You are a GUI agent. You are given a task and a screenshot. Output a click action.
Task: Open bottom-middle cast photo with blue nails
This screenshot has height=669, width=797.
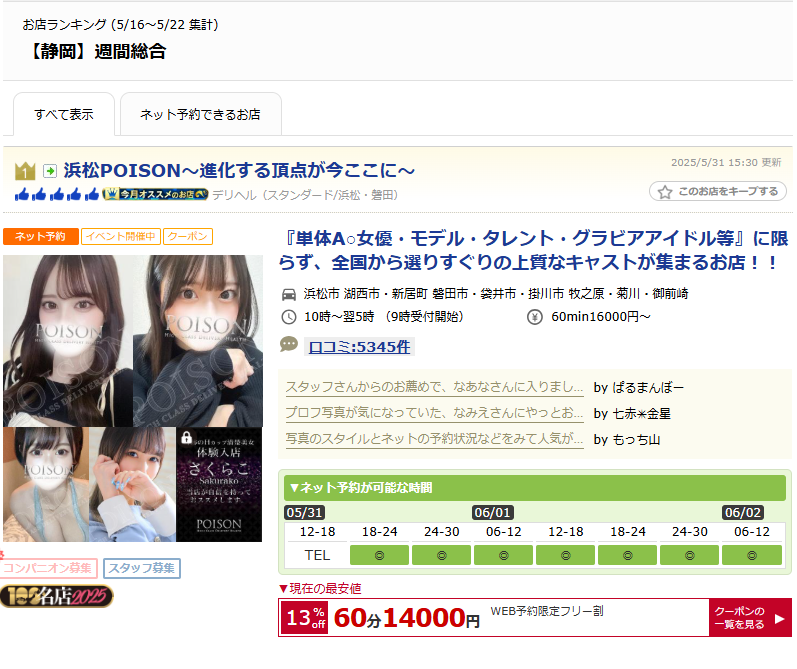click(133, 484)
